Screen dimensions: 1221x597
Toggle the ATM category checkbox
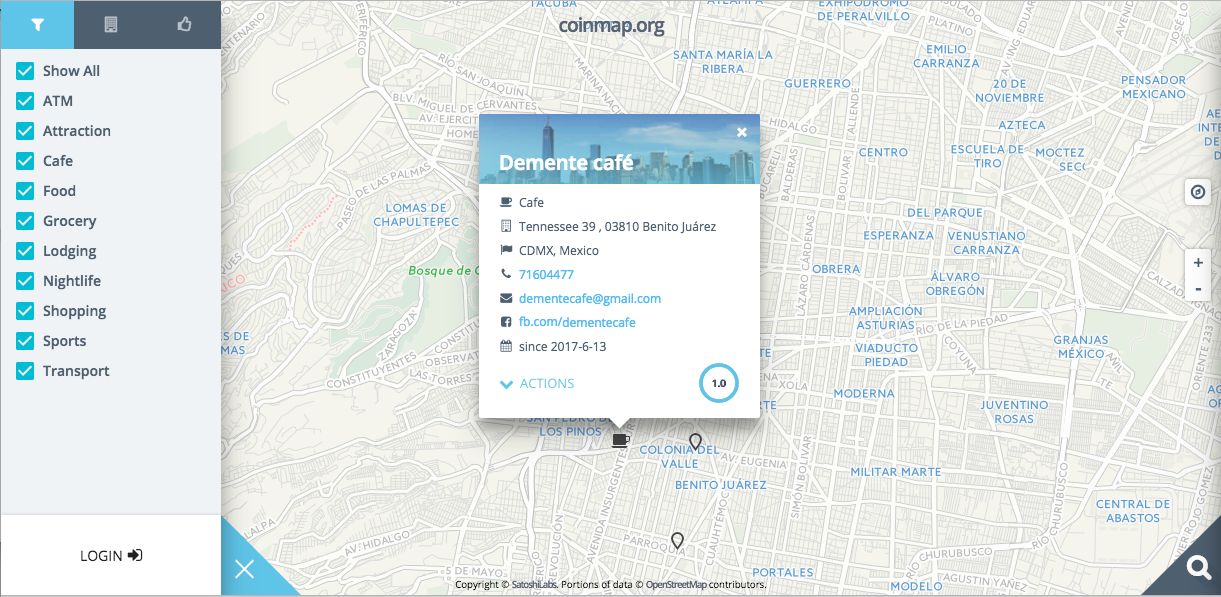pyautogui.click(x=26, y=101)
